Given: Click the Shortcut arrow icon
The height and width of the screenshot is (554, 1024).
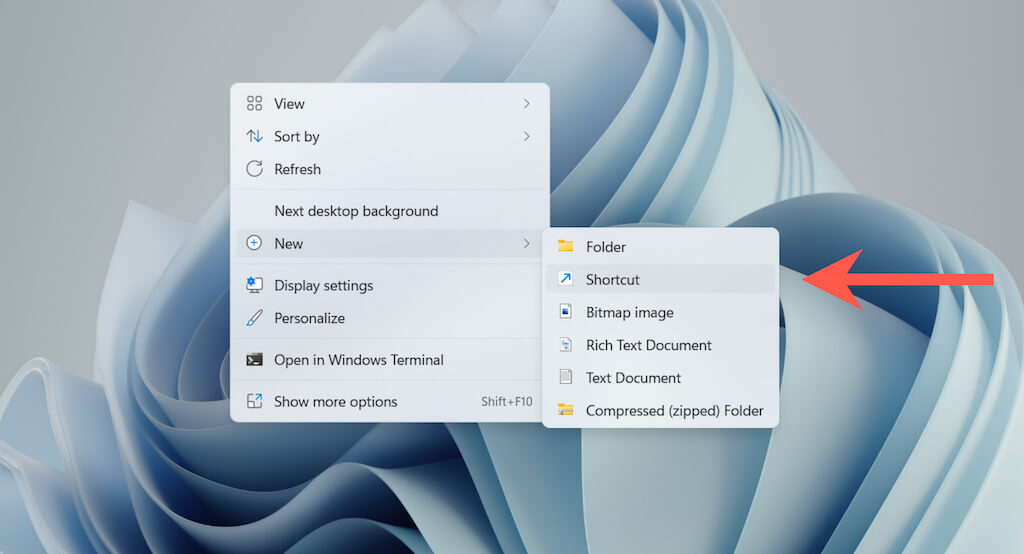Looking at the screenshot, I should tap(566, 279).
